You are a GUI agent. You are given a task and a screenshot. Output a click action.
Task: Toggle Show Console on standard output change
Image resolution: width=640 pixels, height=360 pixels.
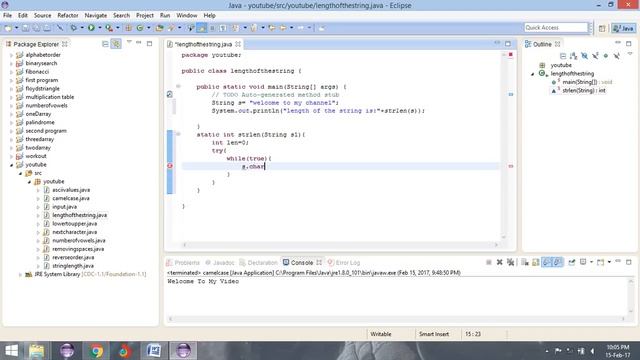click(x=547, y=262)
